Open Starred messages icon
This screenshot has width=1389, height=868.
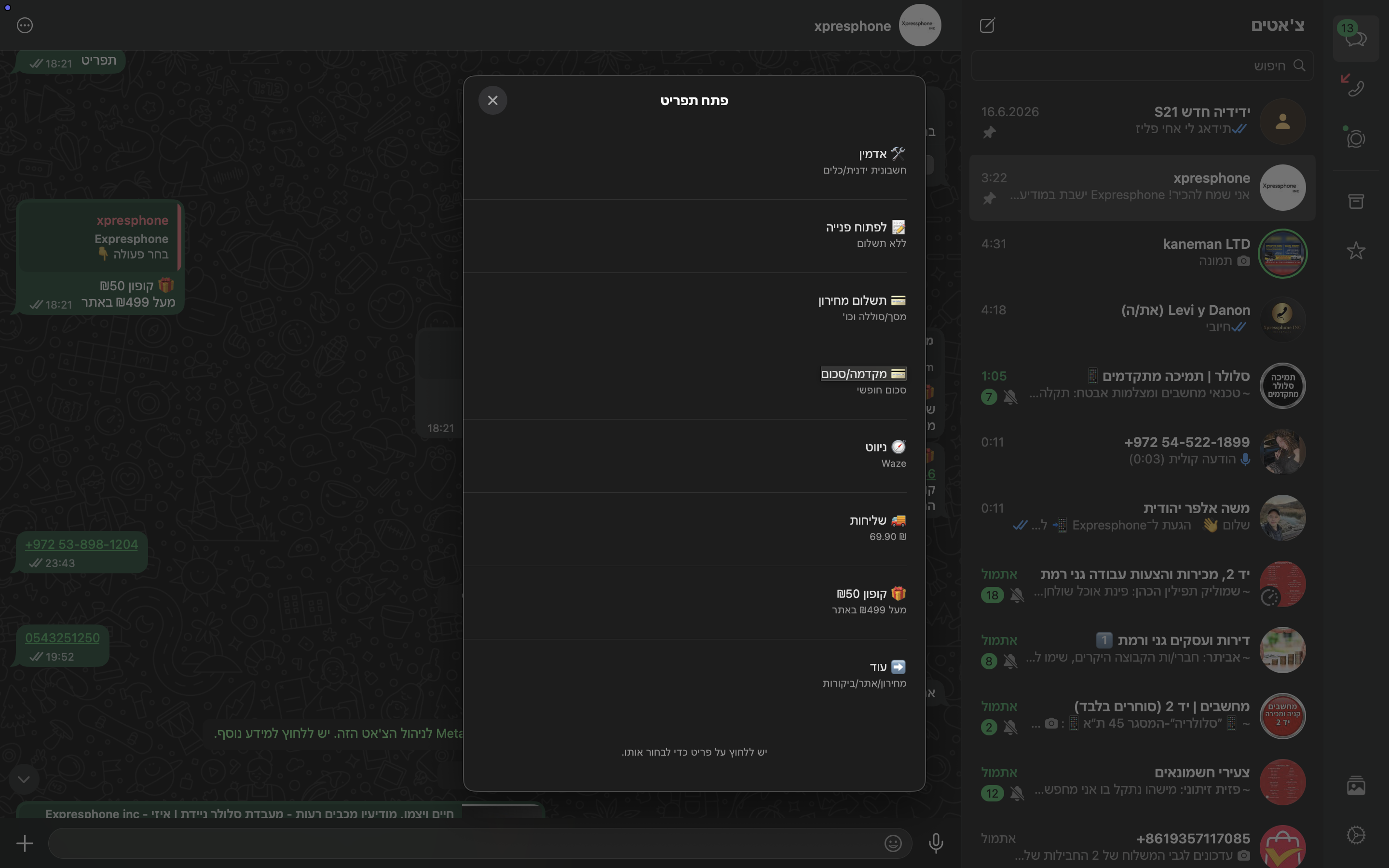pos(1356,251)
